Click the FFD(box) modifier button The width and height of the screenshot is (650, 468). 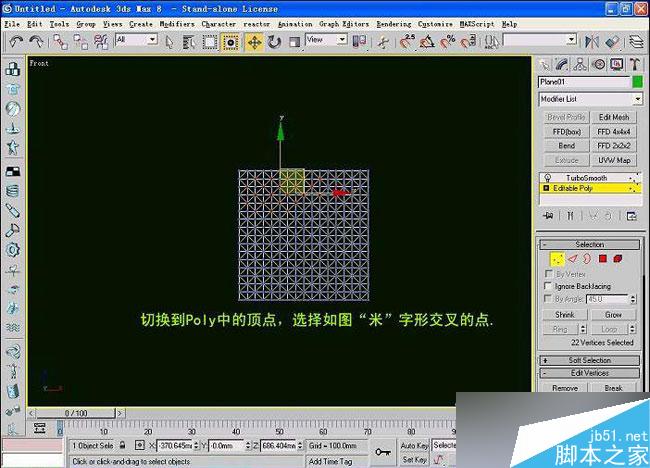coord(567,132)
